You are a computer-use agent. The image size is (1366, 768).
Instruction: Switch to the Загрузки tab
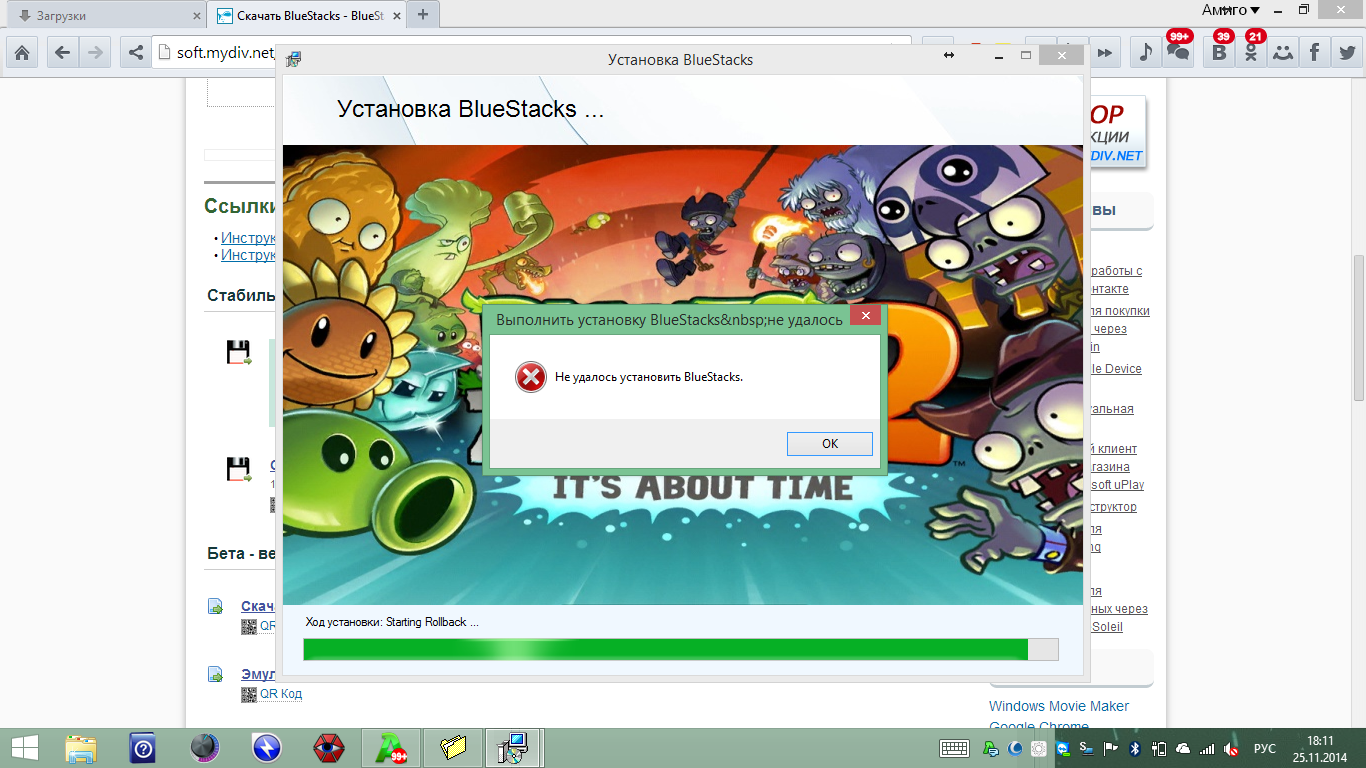(105, 15)
